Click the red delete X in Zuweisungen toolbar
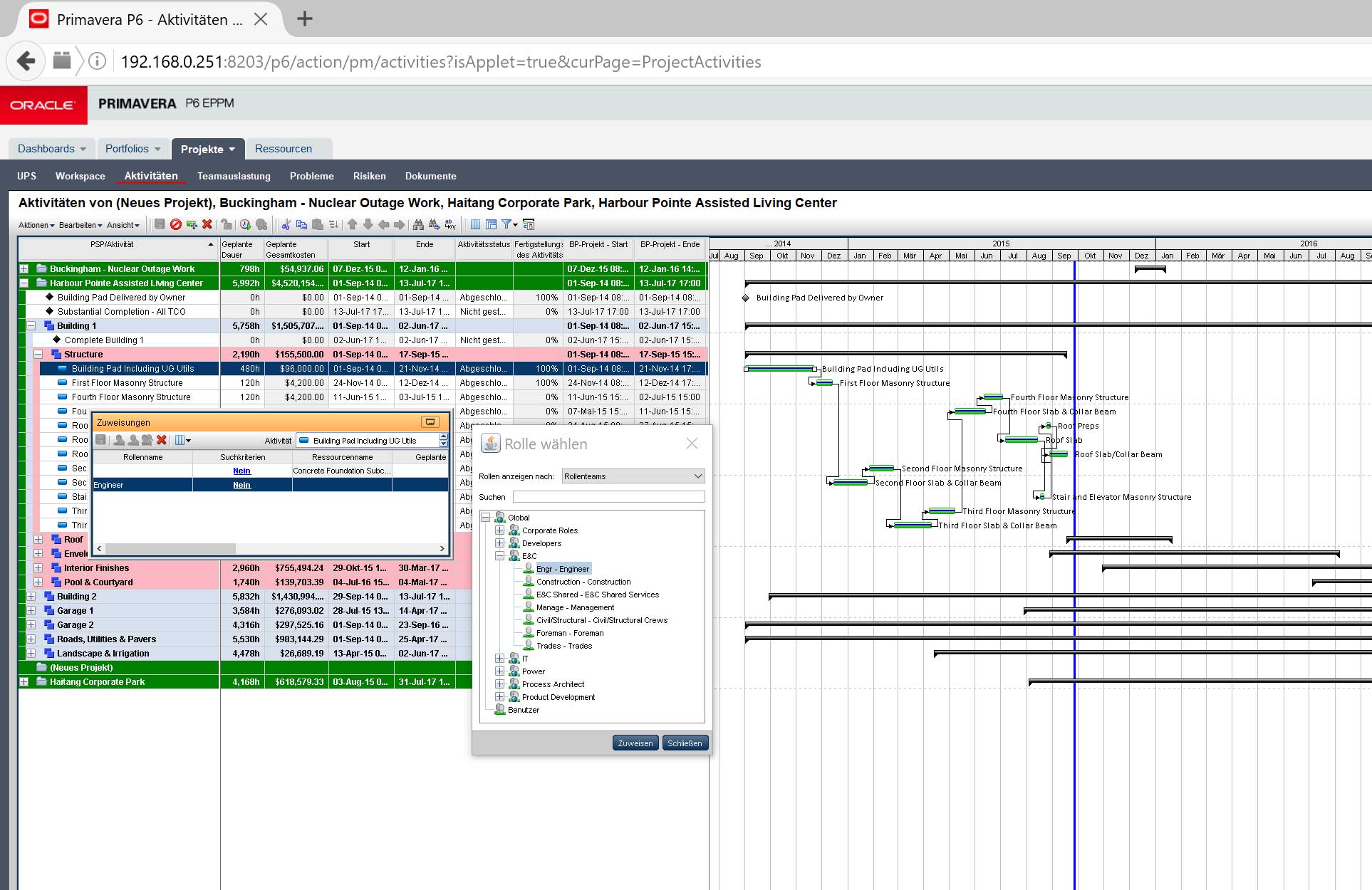 (x=161, y=440)
